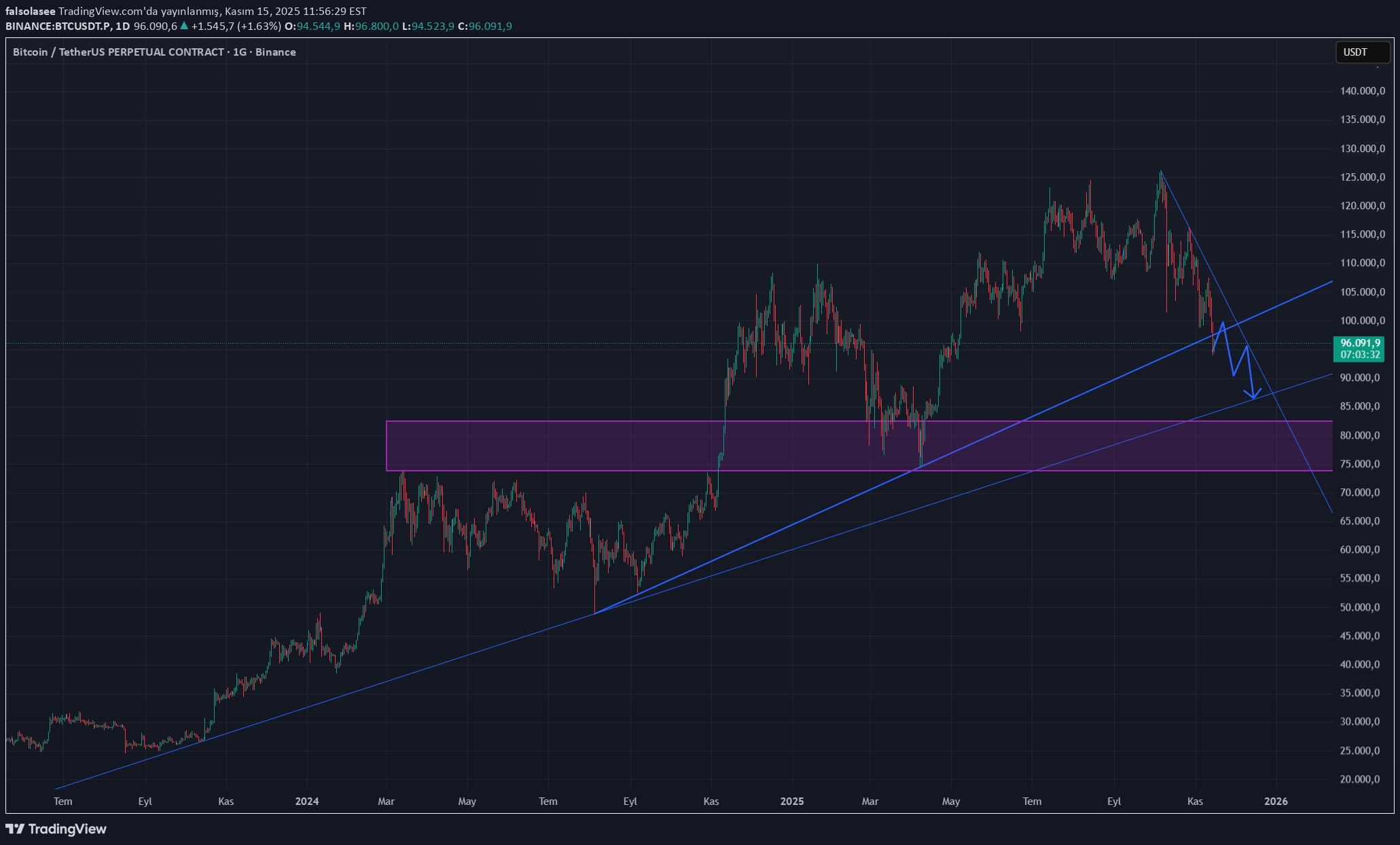Click the 125.000,0 level on price scale
This screenshot has width=1400, height=845.
click(1362, 177)
